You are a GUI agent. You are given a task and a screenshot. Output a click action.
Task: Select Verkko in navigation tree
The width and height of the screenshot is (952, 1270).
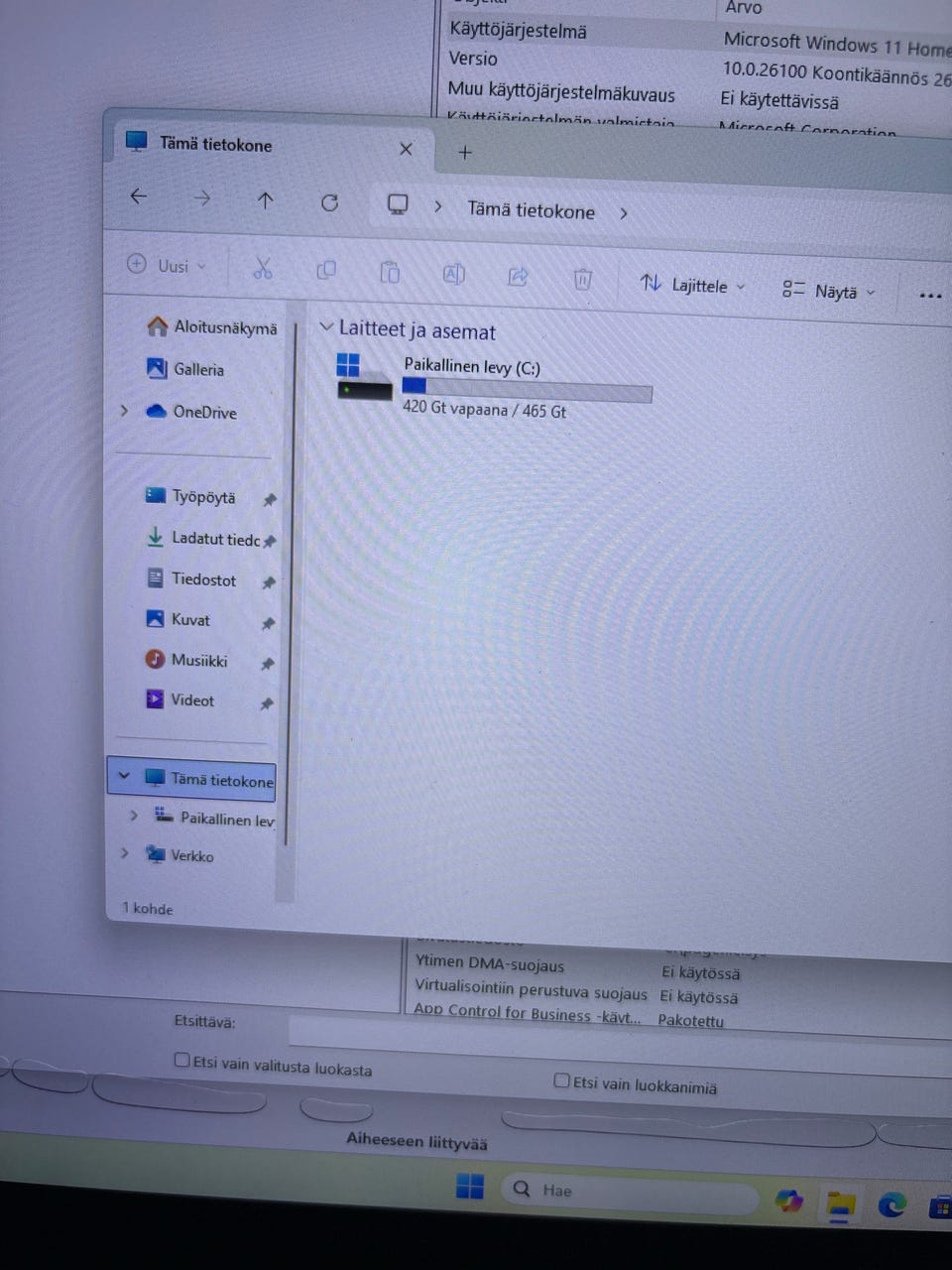click(x=179, y=854)
